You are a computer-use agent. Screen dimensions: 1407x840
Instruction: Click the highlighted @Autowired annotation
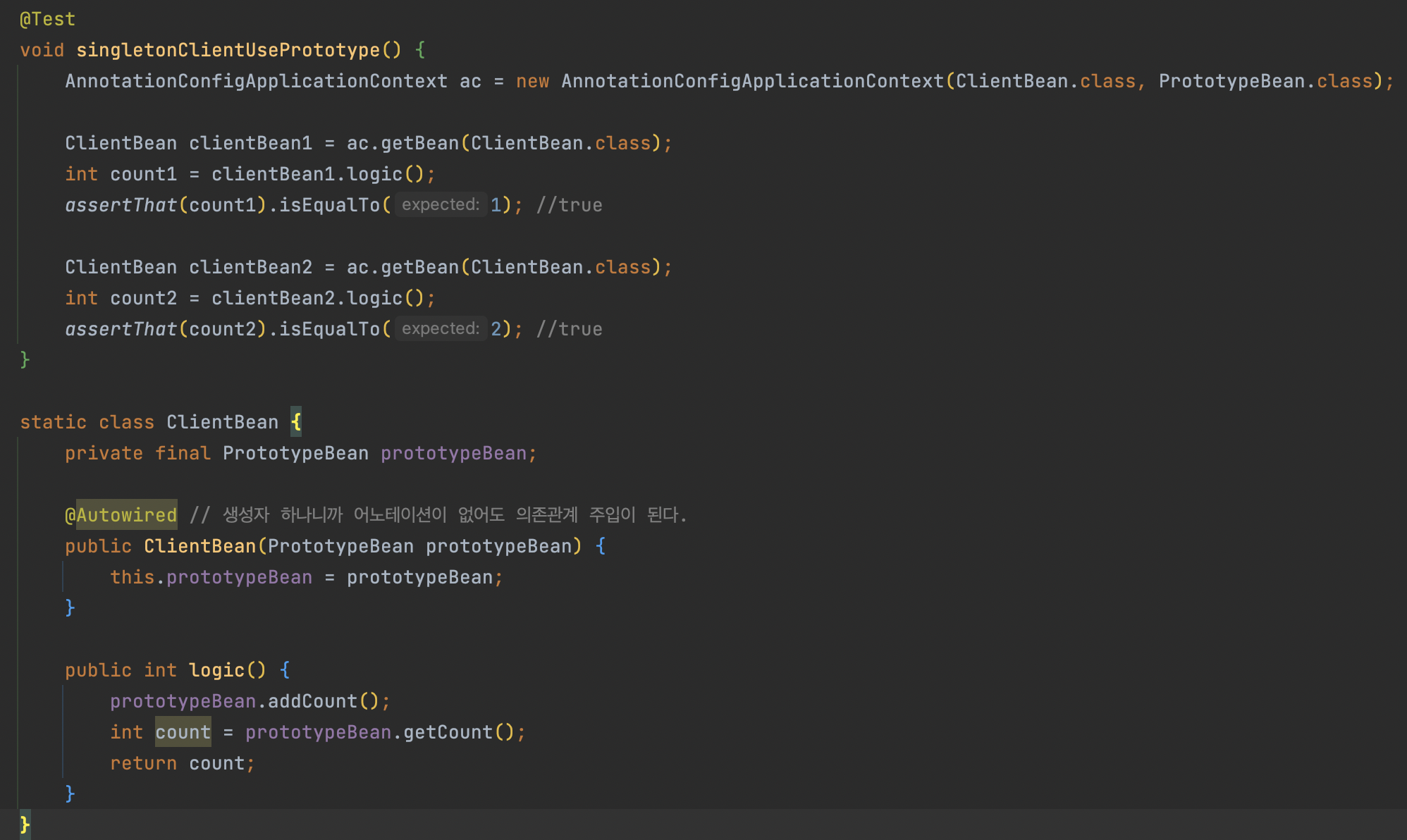click(121, 515)
